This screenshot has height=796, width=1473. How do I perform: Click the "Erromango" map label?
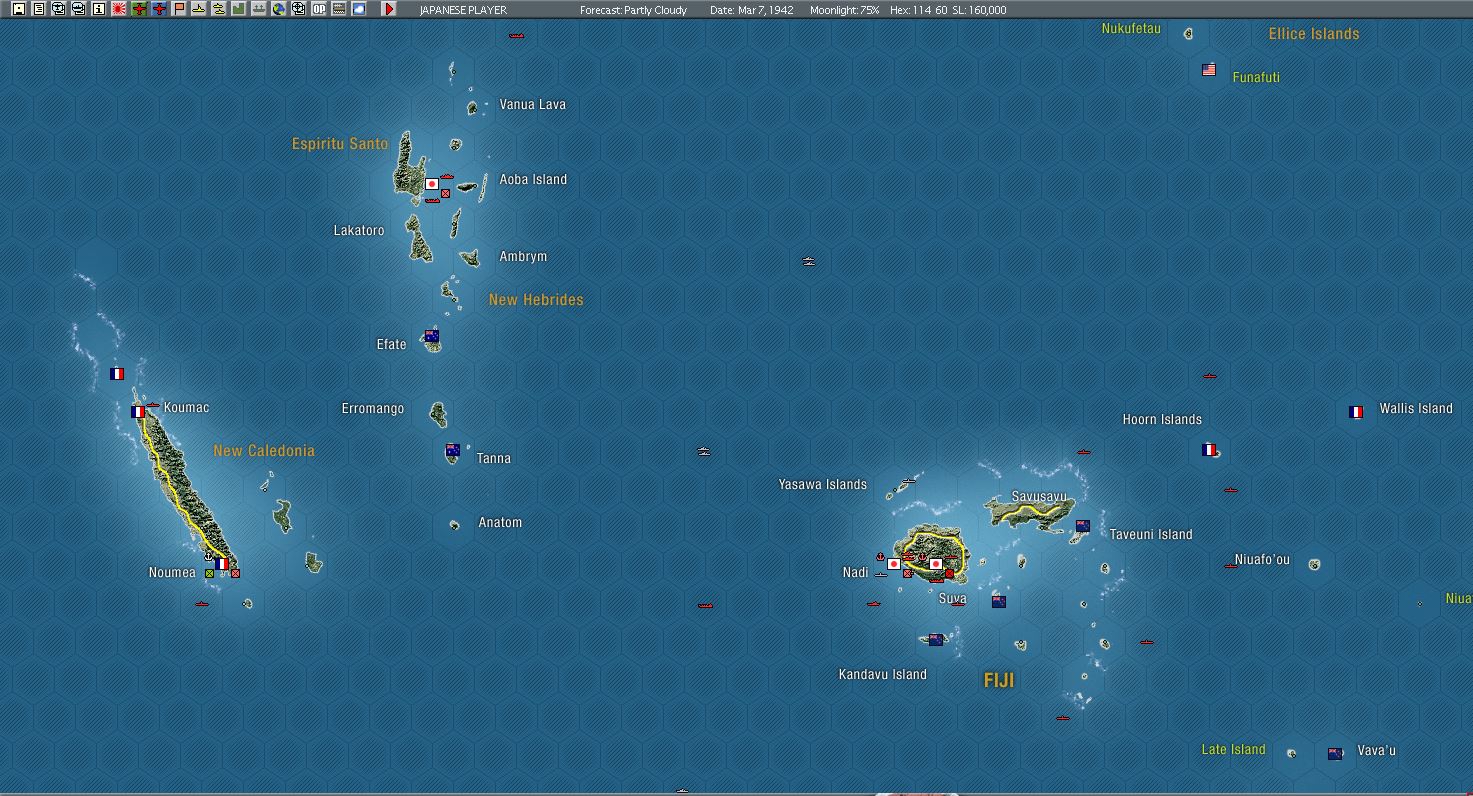373,409
